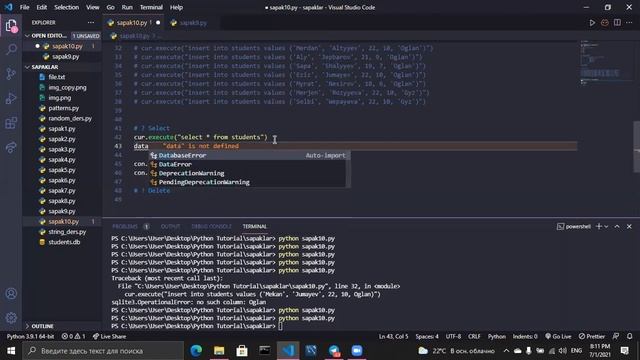Click the Windows search box in taskbar
This screenshot has height=360, width=640.
click(103, 351)
